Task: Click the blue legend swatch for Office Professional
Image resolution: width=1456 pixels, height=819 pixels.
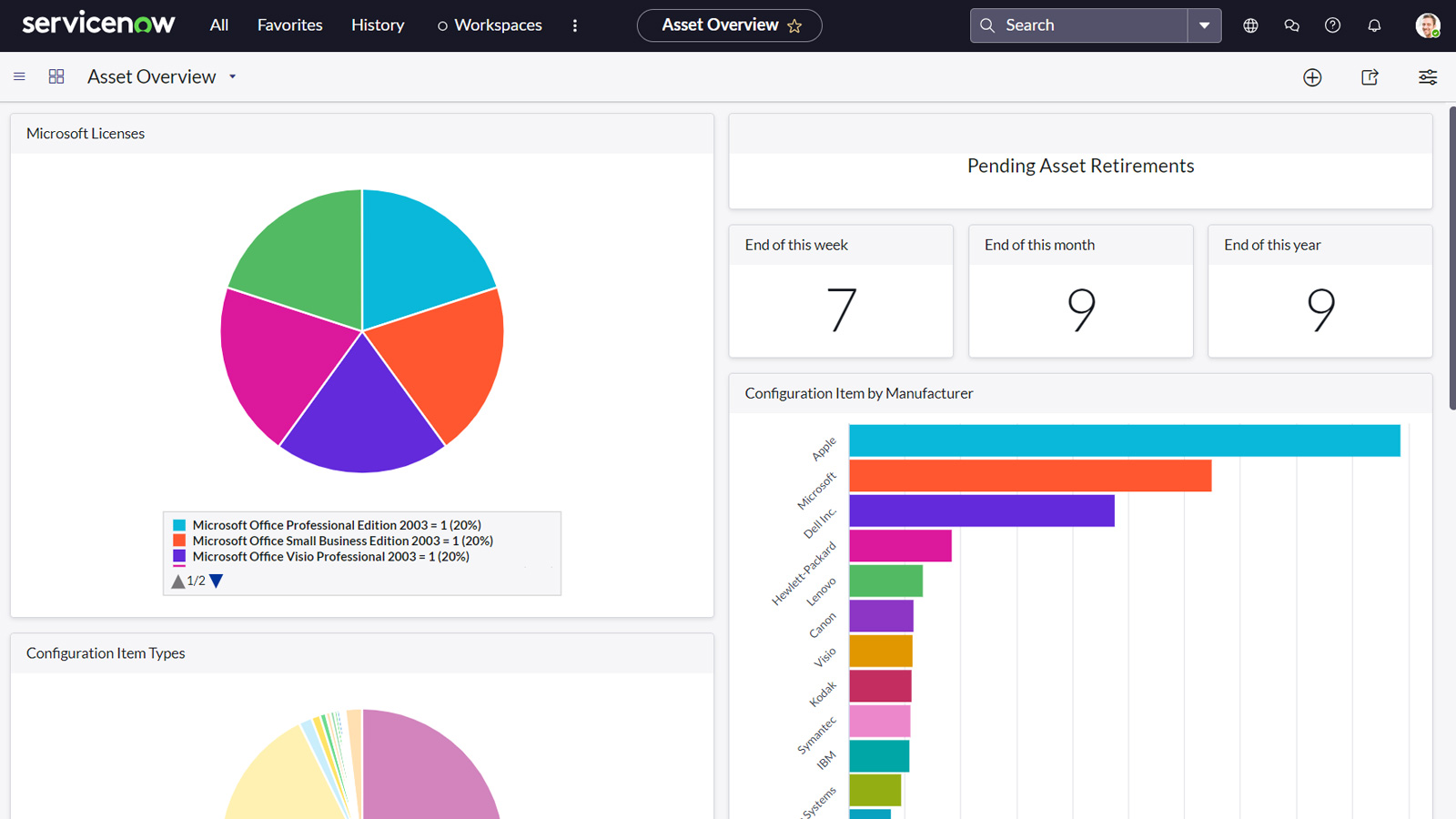Action: pyautogui.click(x=179, y=525)
